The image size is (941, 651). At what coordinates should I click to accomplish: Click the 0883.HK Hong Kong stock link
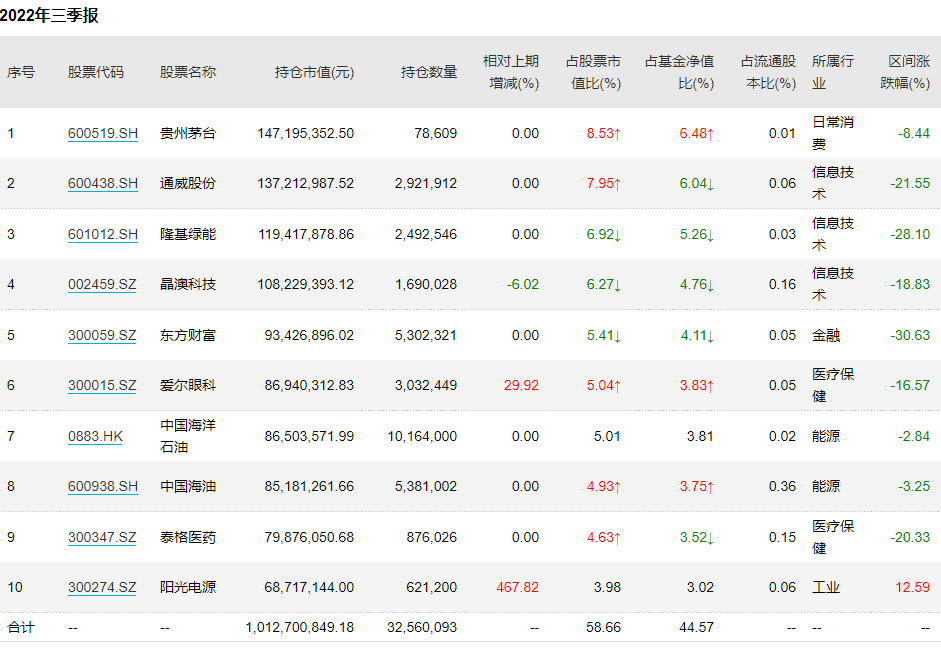95,436
